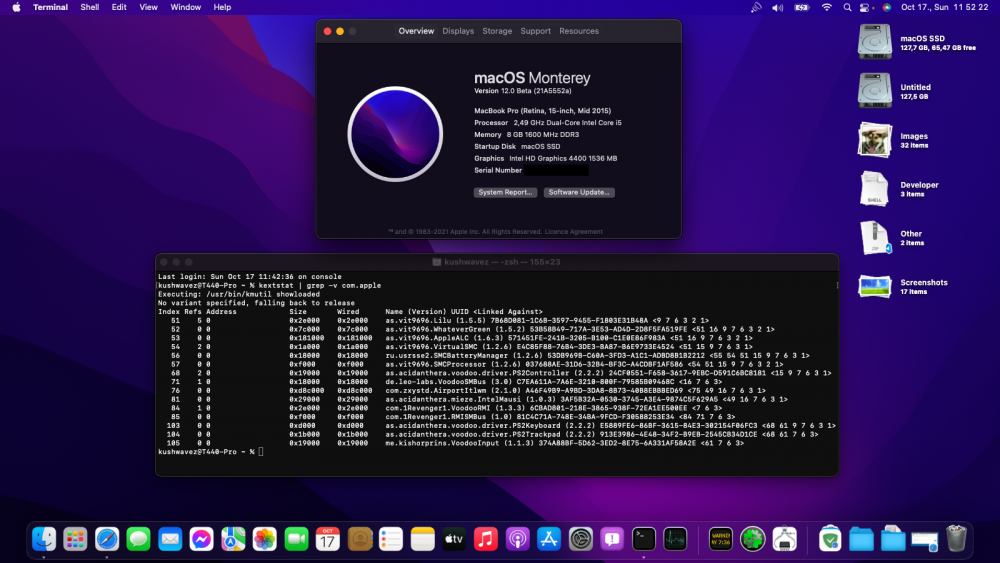Open first blue folder stack in Dock
The height and width of the screenshot is (563, 1000).
(x=862, y=539)
